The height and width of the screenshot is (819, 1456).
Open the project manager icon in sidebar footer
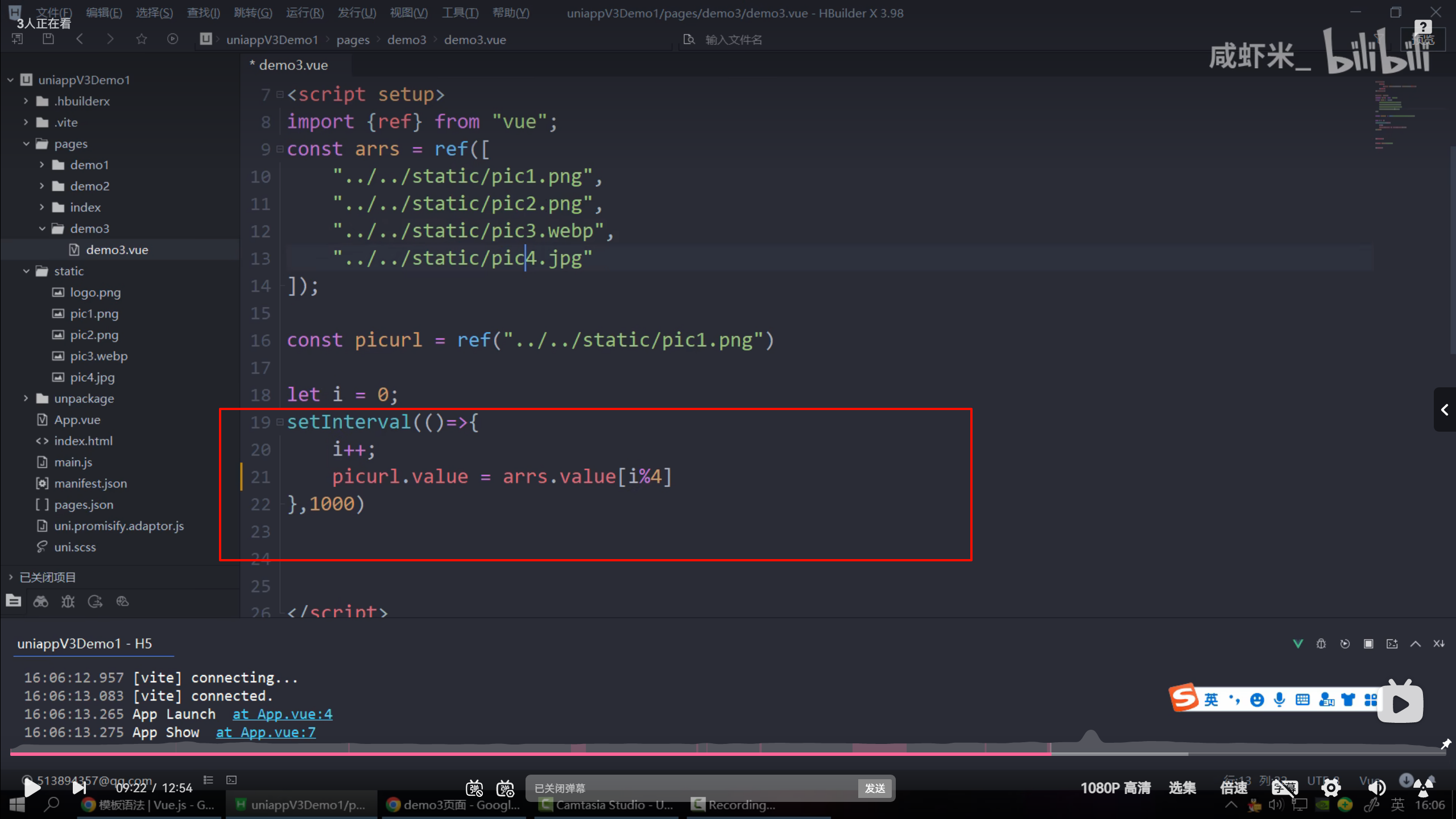(x=14, y=601)
